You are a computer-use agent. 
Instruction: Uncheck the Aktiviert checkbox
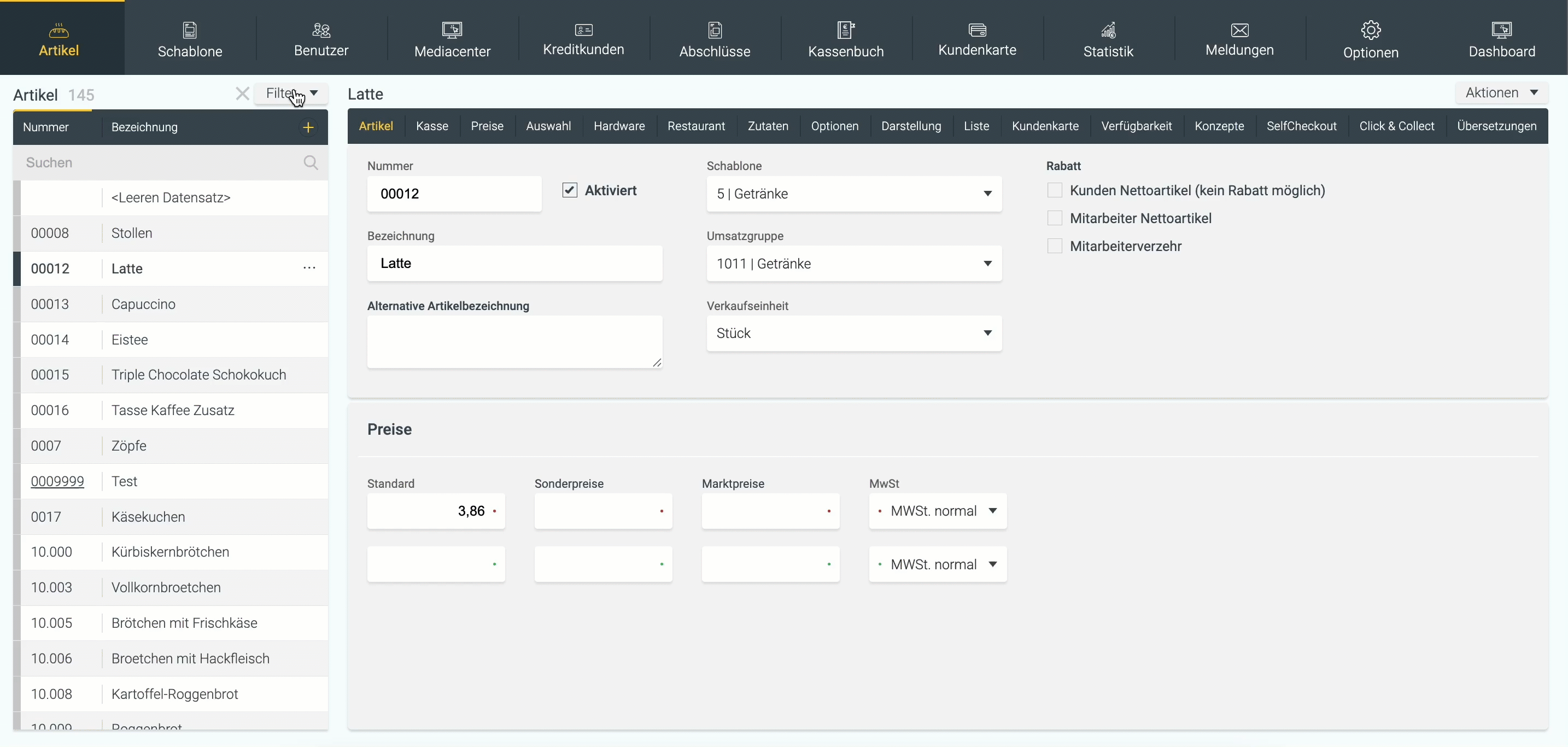pyautogui.click(x=570, y=190)
